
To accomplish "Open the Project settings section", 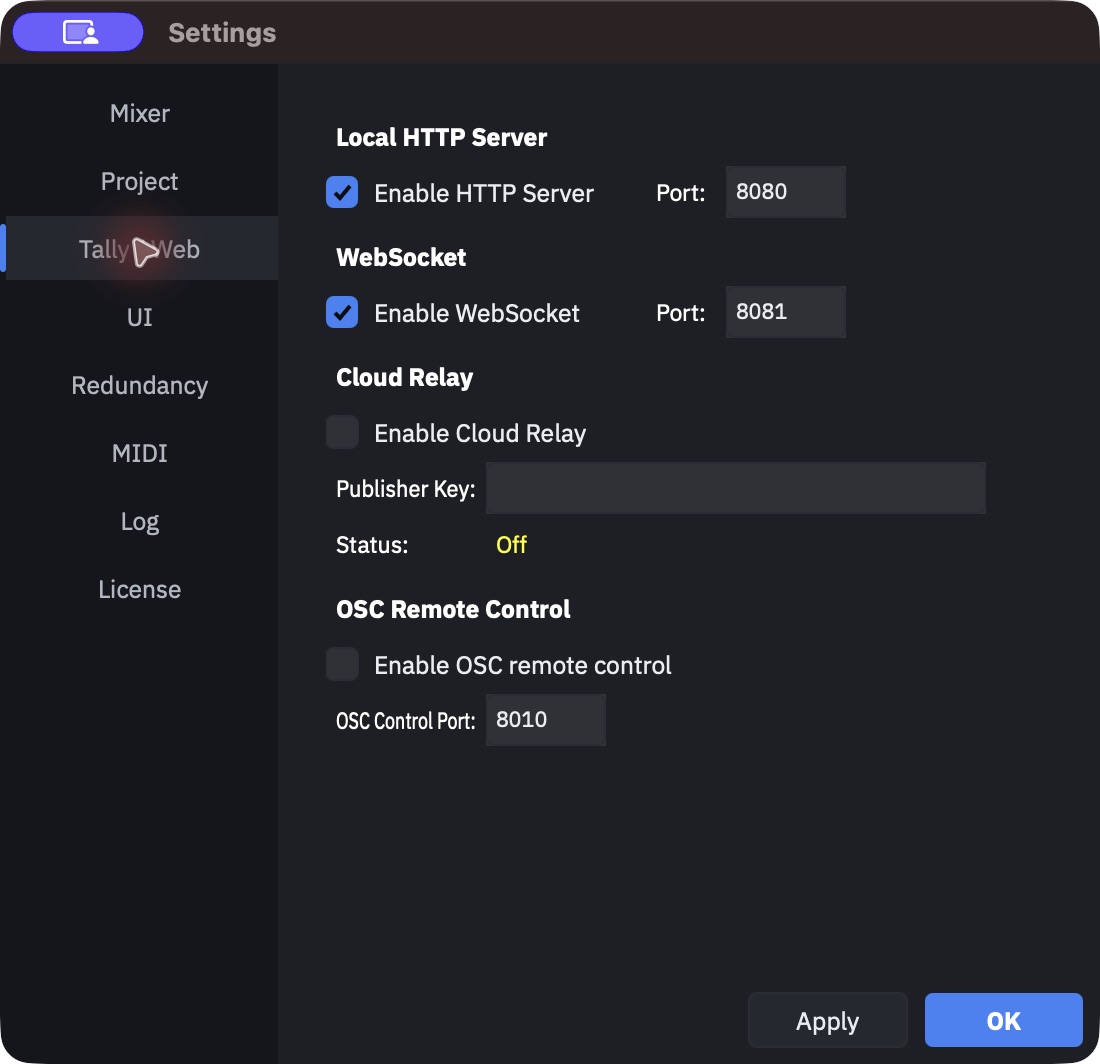I will pyautogui.click(x=140, y=182).
